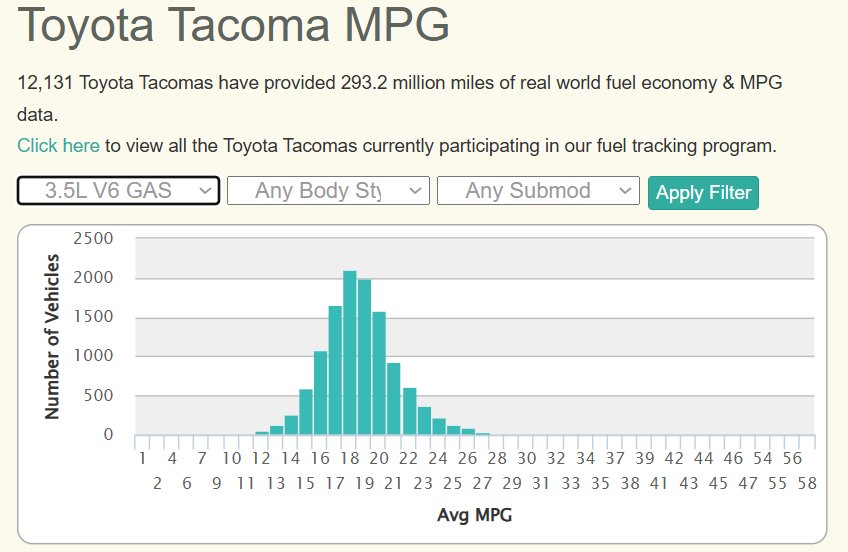848x552 pixels.
Task: Click the 'Toyota Tacoma MPG' heading
Action: pos(234,24)
